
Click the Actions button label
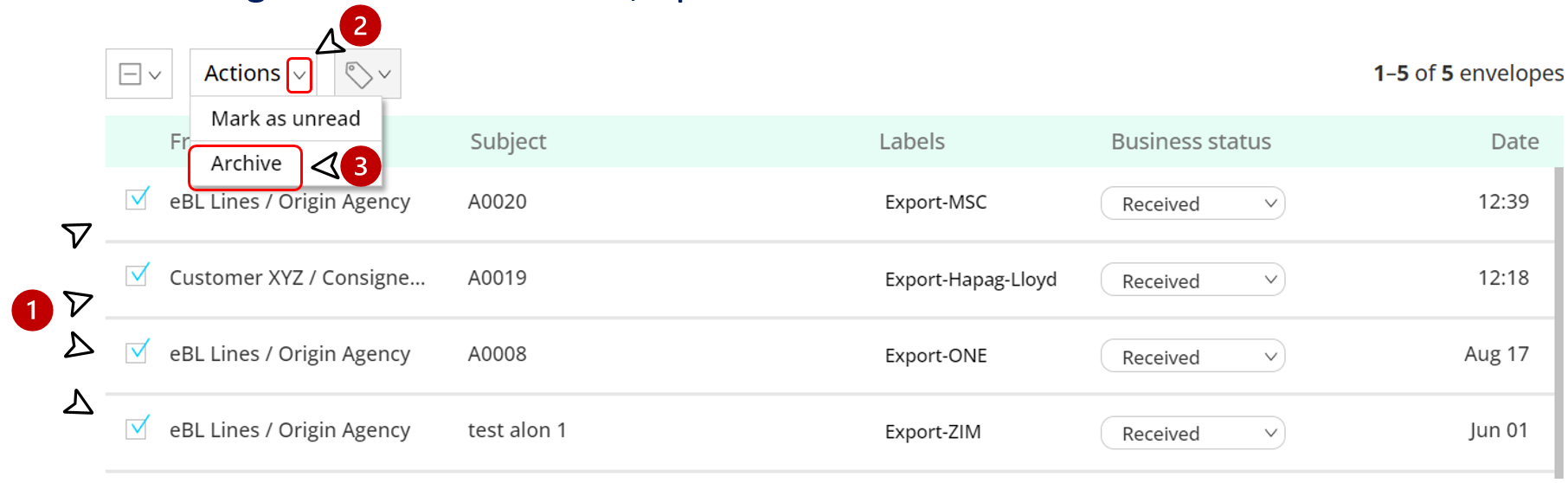coord(241,74)
